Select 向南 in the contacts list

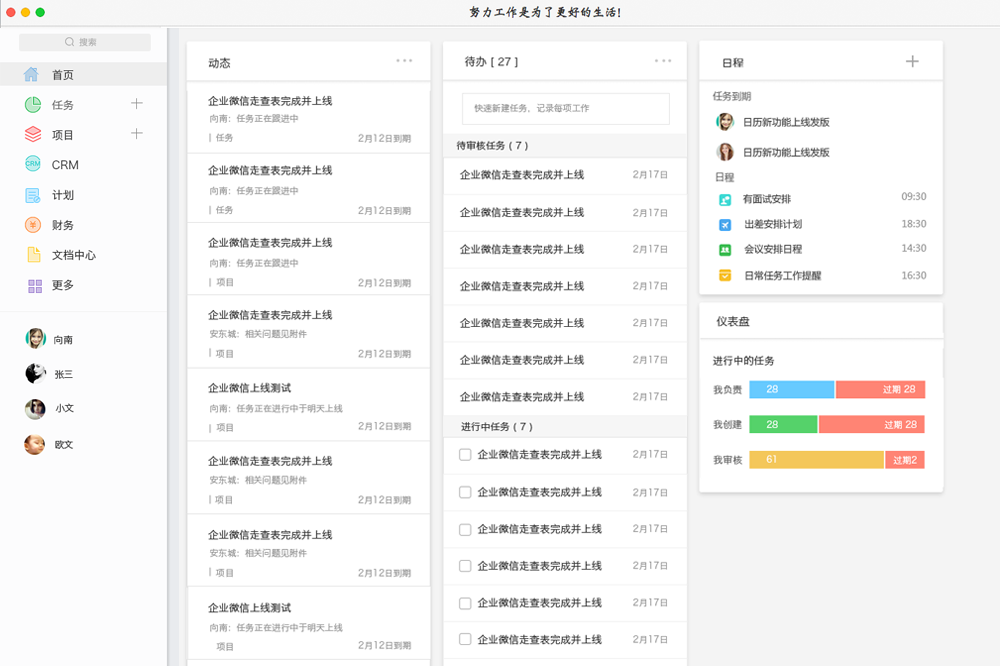tap(50, 339)
